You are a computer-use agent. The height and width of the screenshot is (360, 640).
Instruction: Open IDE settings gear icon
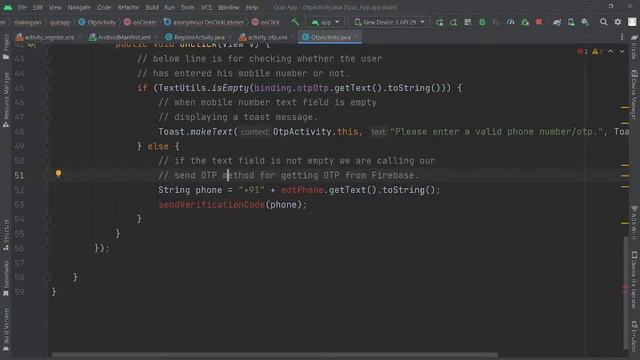pos(618,22)
